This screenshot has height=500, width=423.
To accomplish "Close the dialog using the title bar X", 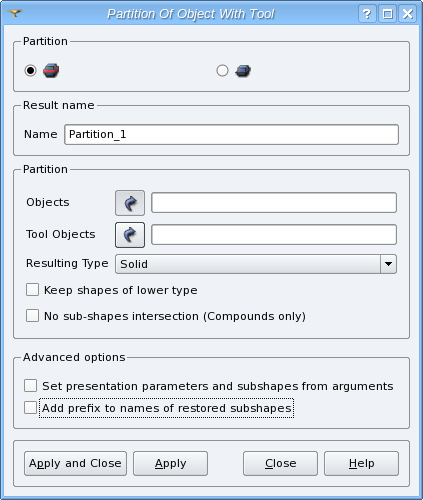I will click(408, 14).
